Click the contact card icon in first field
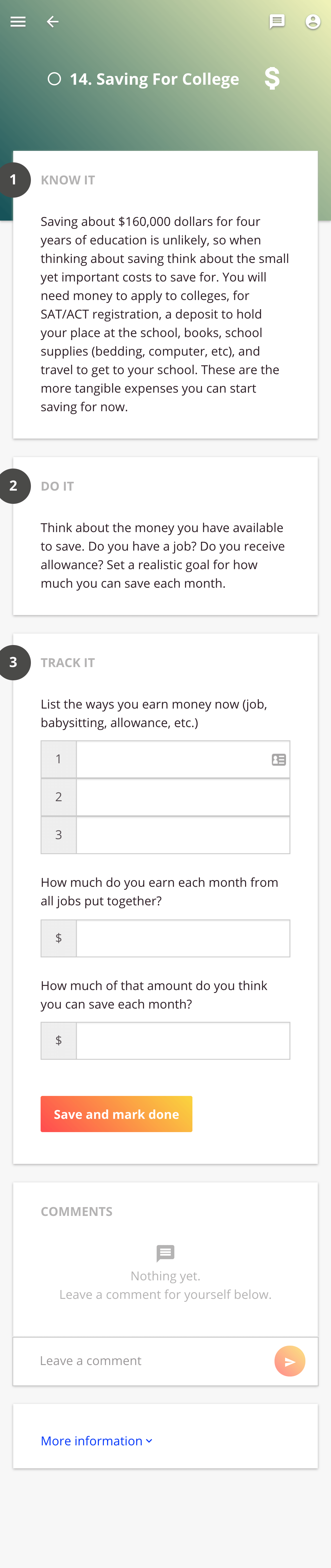Image resolution: width=331 pixels, height=1568 pixels. [279, 760]
